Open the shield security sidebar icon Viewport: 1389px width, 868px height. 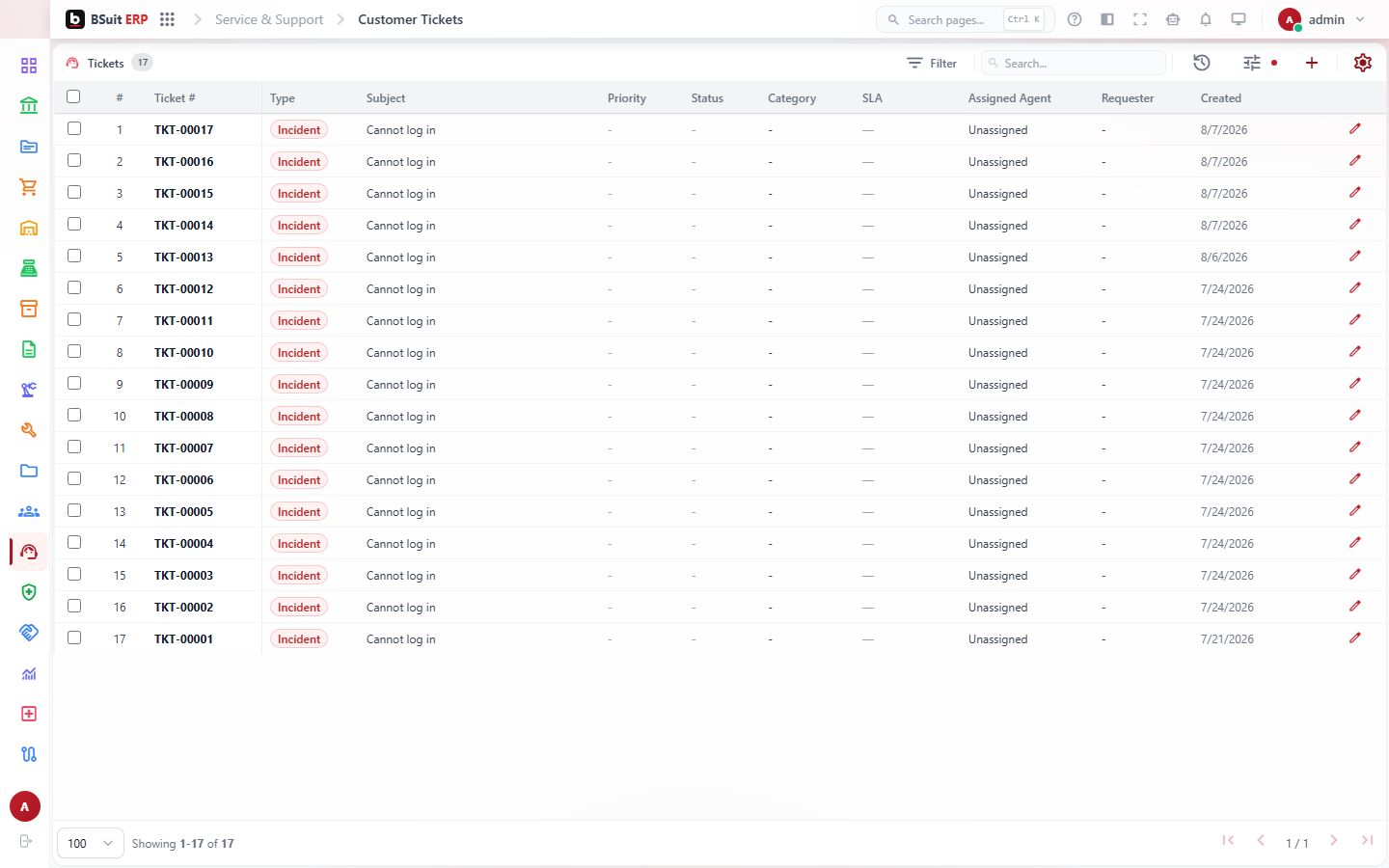(x=29, y=592)
